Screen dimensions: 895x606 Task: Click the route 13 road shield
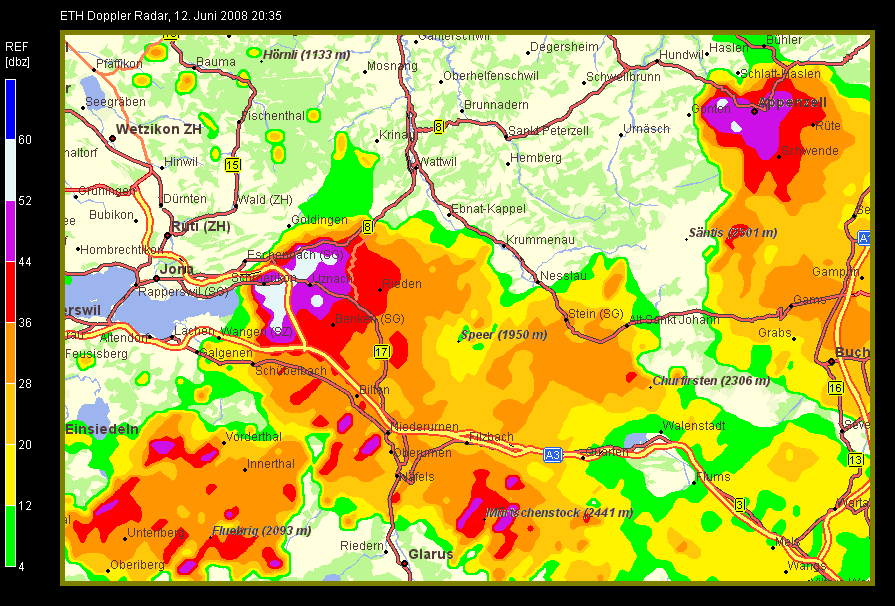click(x=856, y=460)
